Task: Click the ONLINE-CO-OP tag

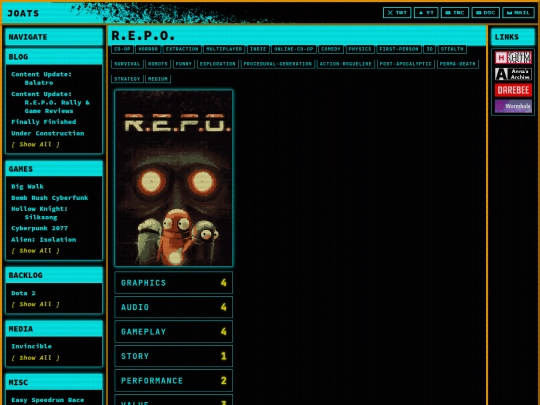Action: point(293,49)
